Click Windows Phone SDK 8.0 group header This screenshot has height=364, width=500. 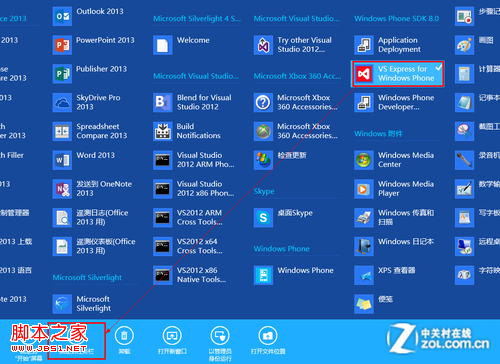(x=396, y=19)
